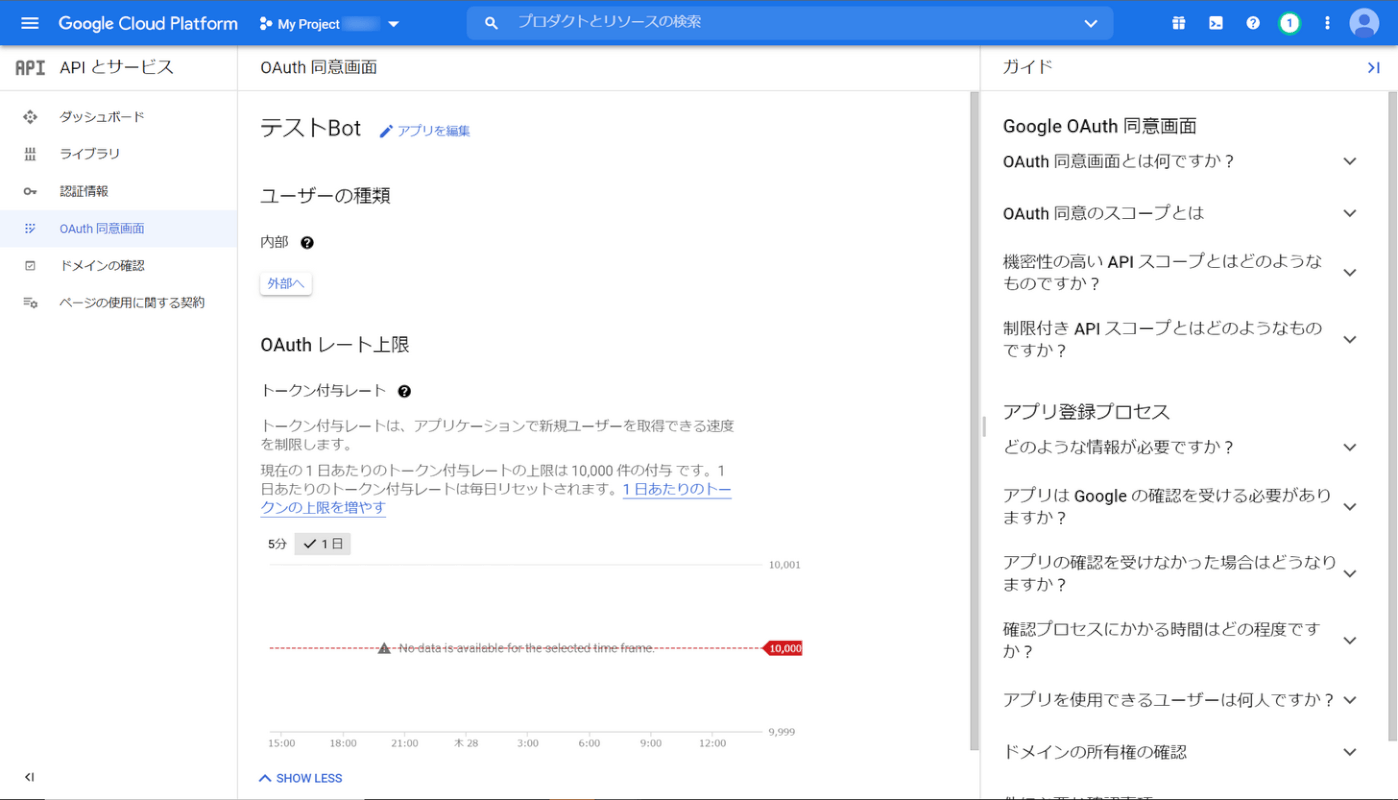Click help icon beside 内部
Viewport: 1398px width, 800px height.
(x=307, y=242)
